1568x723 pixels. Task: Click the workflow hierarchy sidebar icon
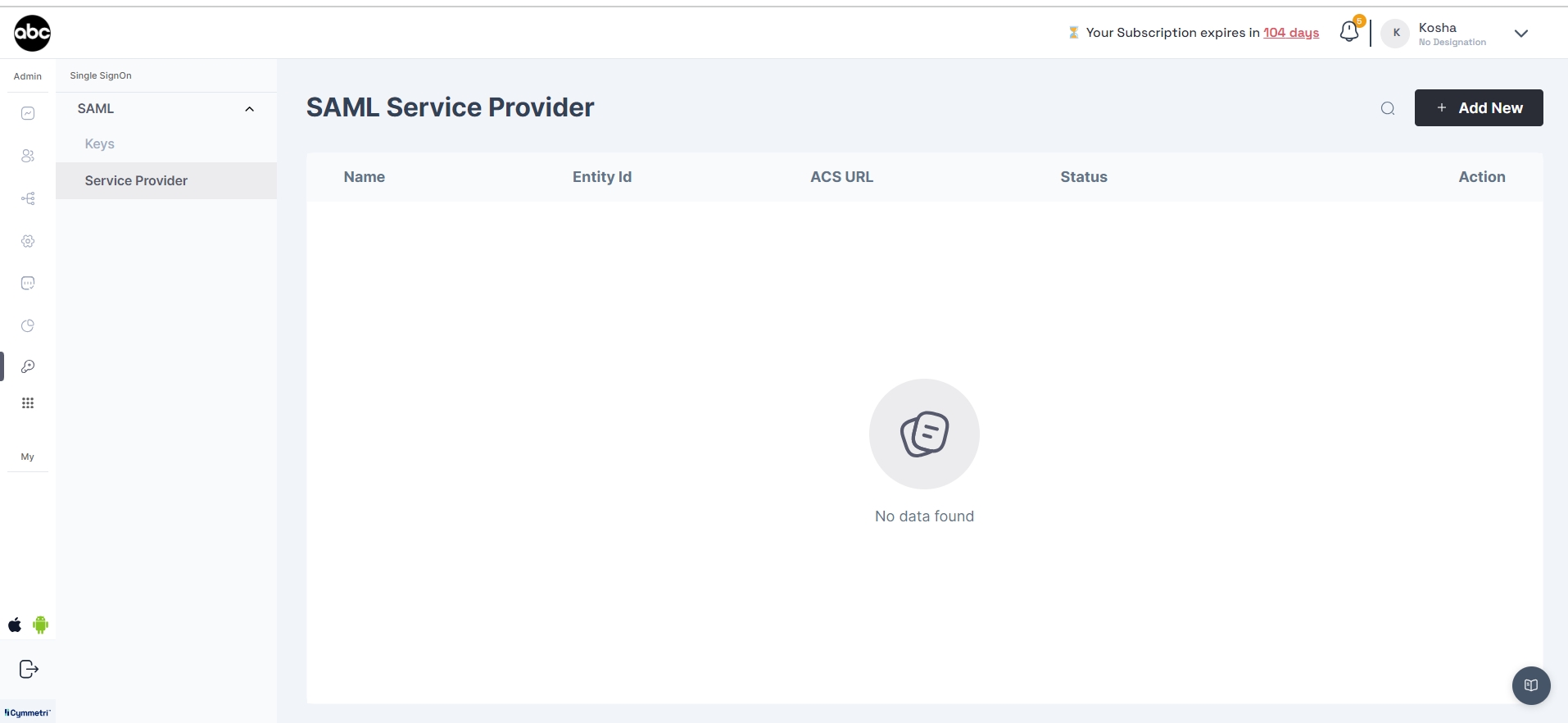(x=28, y=198)
